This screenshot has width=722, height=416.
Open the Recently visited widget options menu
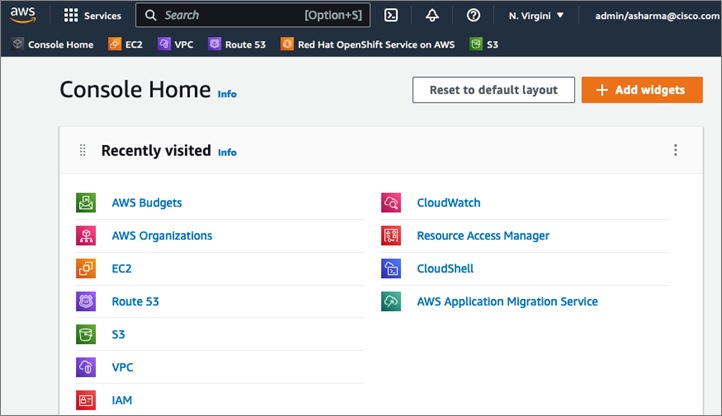675,150
